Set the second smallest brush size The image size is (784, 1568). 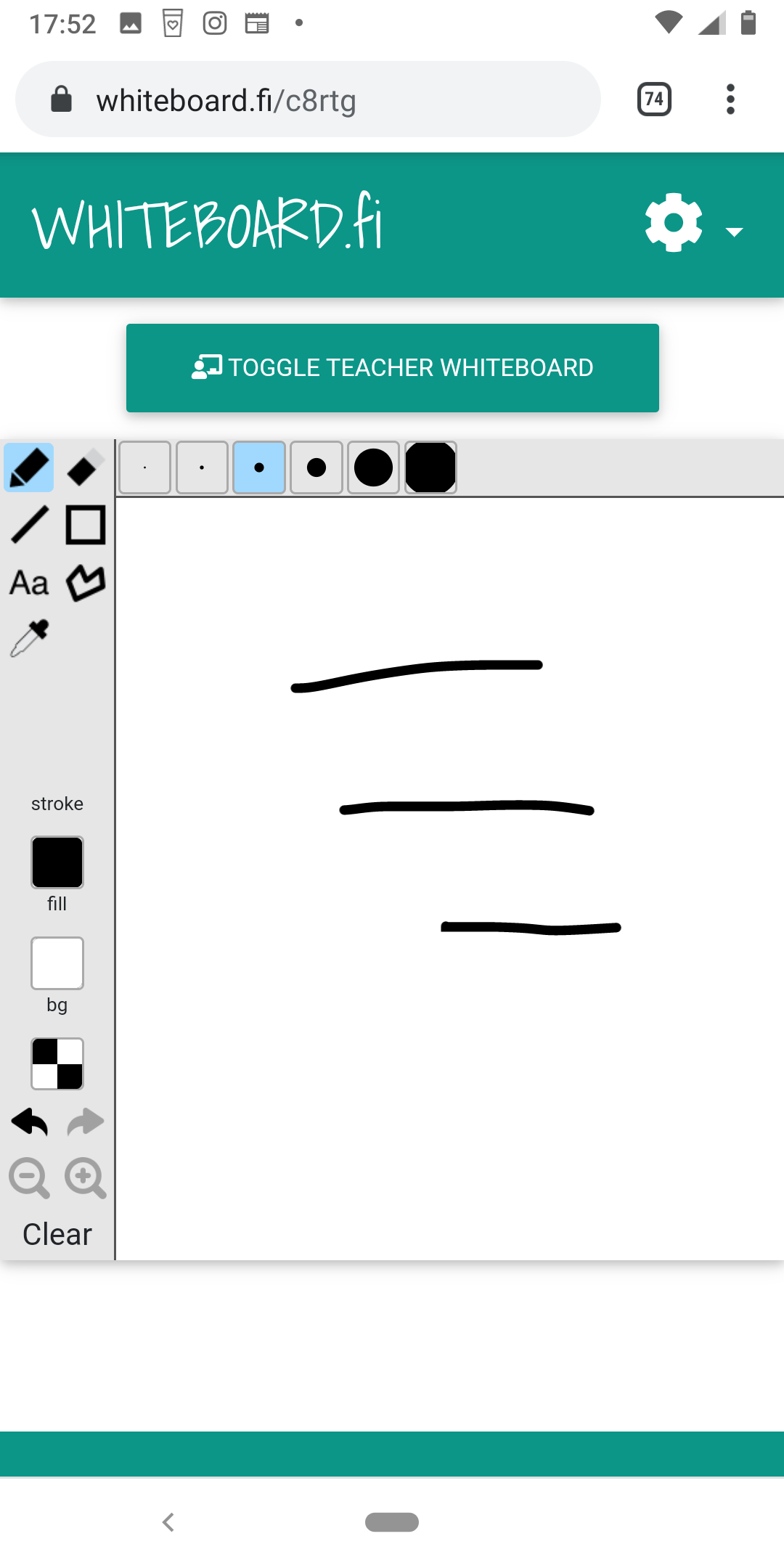click(202, 467)
